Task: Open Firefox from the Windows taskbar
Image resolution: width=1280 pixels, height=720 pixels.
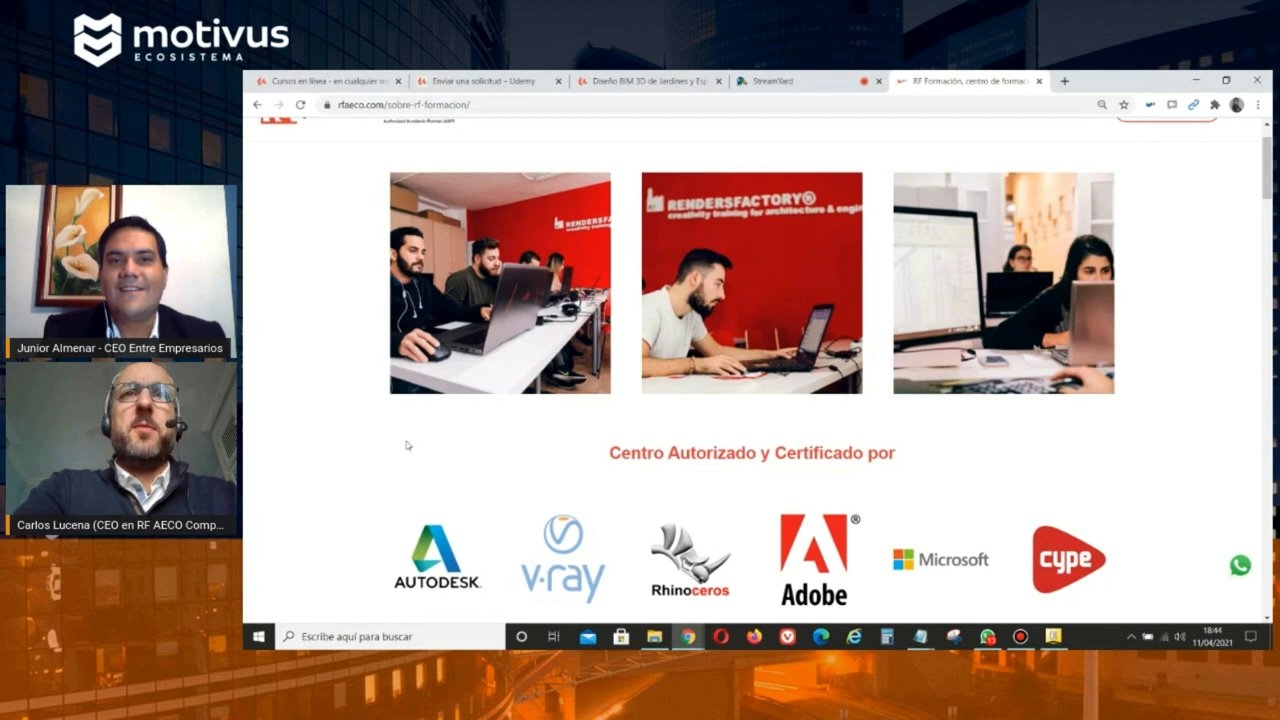Action: click(x=754, y=637)
